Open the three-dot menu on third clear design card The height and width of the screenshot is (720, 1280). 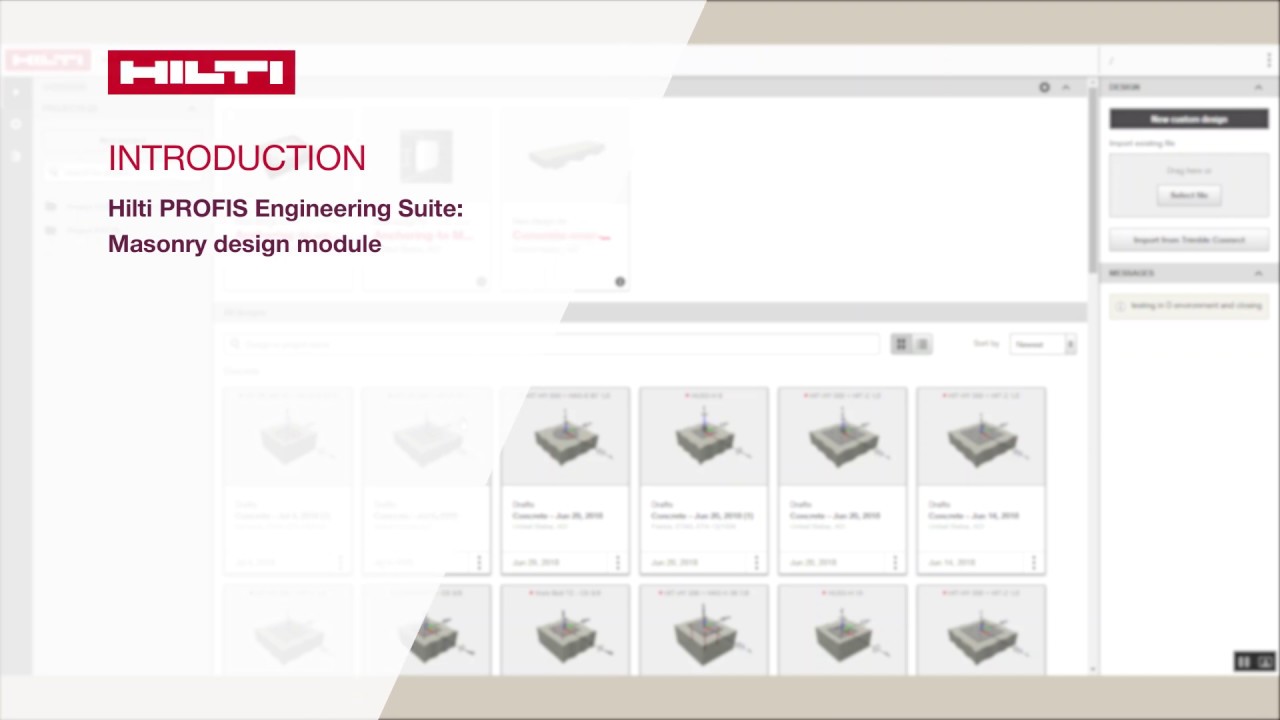tap(895, 563)
